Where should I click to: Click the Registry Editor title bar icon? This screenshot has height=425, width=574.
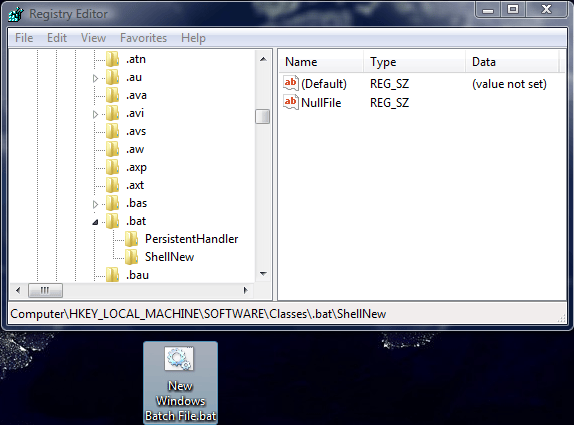(16, 14)
